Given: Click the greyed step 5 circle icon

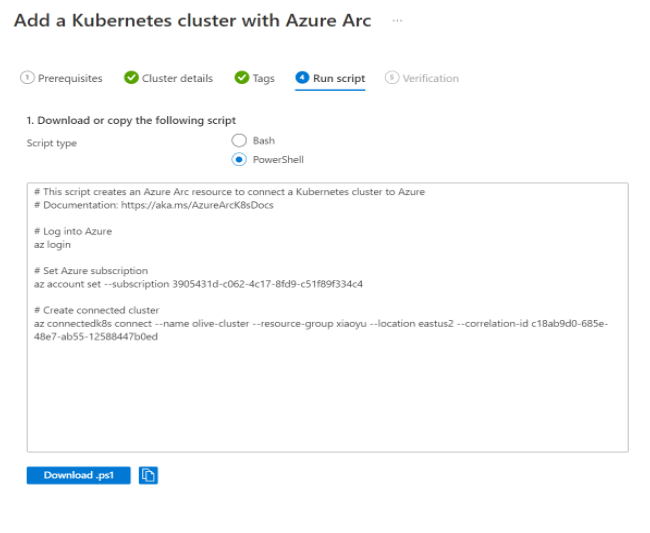Looking at the screenshot, I should coord(391,78).
